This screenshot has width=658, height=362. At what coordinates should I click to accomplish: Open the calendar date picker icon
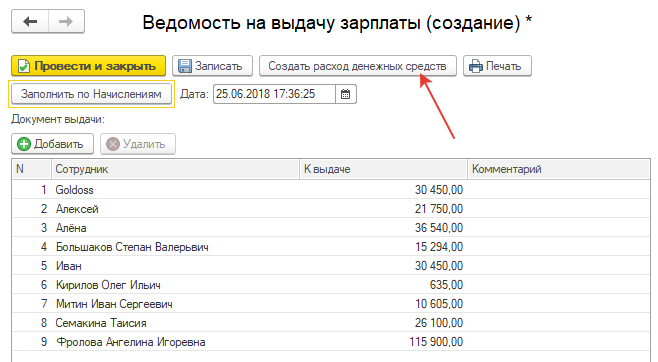tap(346, 94)
